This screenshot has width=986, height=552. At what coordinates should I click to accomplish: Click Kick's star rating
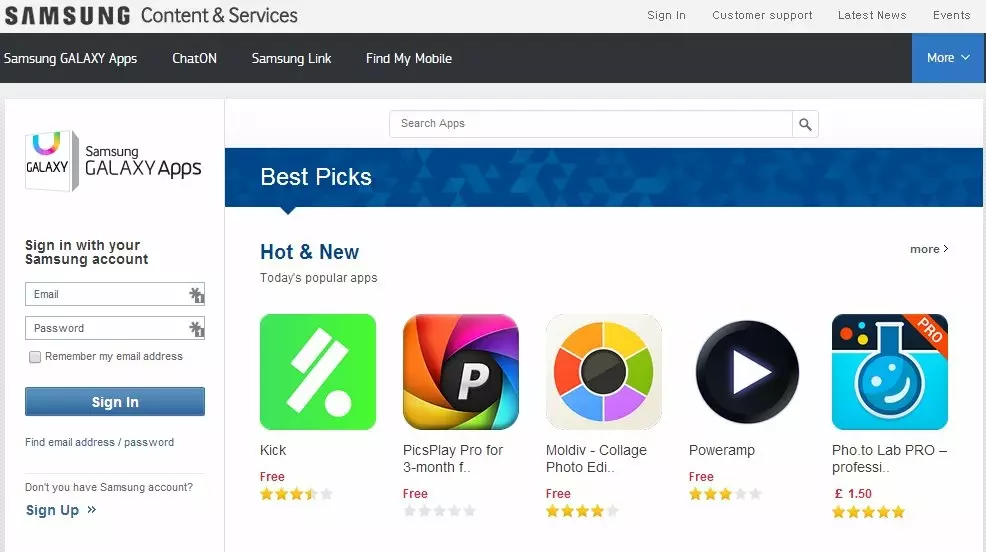pyautogui.click(x=296, y=494)
